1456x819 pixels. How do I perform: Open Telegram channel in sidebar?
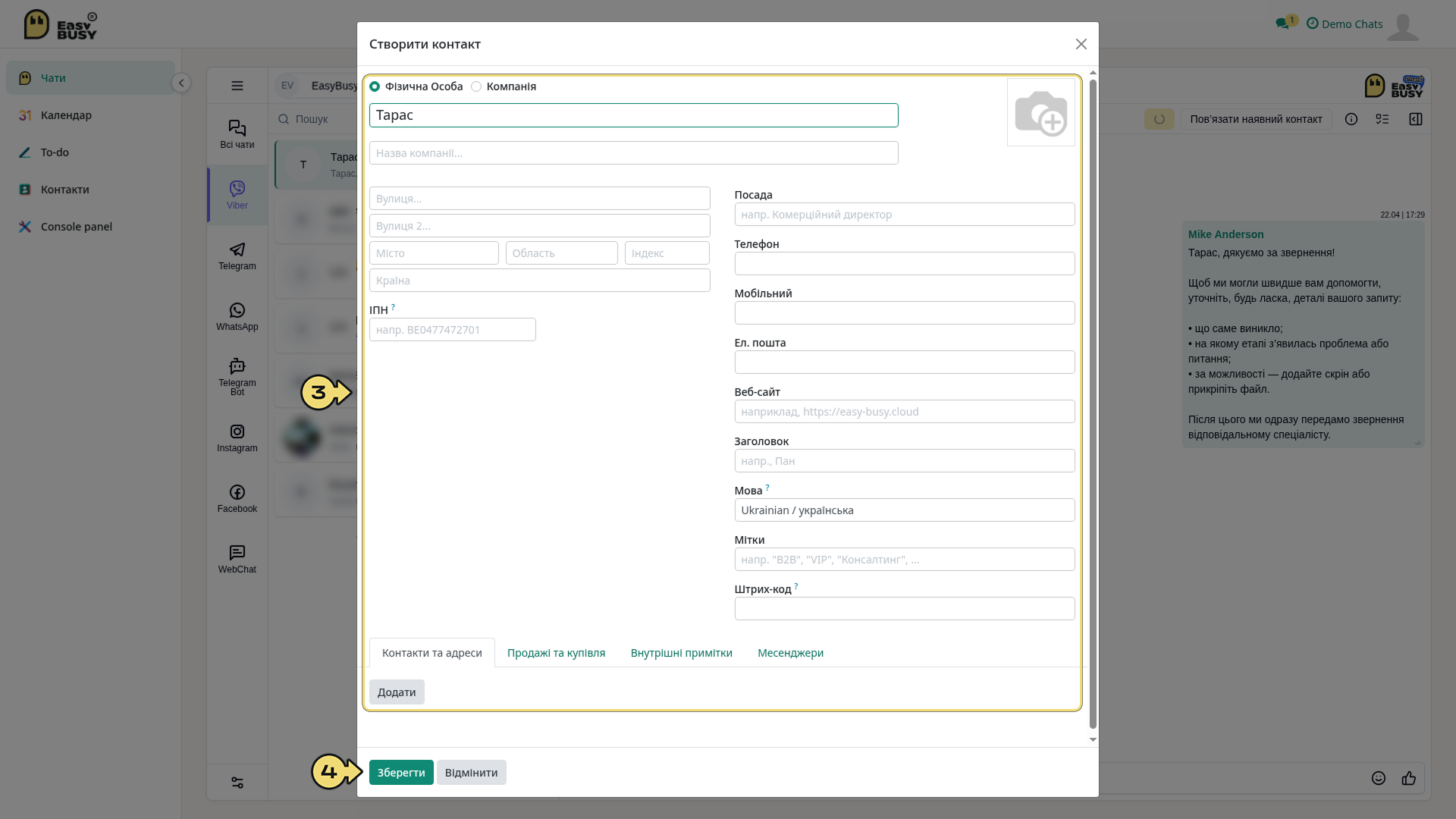pos(237,256)
